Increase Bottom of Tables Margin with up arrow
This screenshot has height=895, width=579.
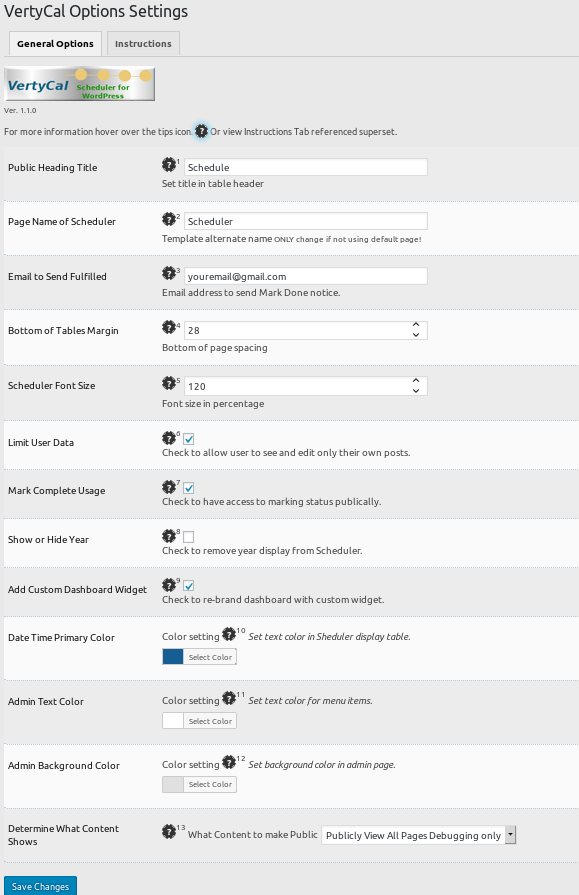coord(416,325)
